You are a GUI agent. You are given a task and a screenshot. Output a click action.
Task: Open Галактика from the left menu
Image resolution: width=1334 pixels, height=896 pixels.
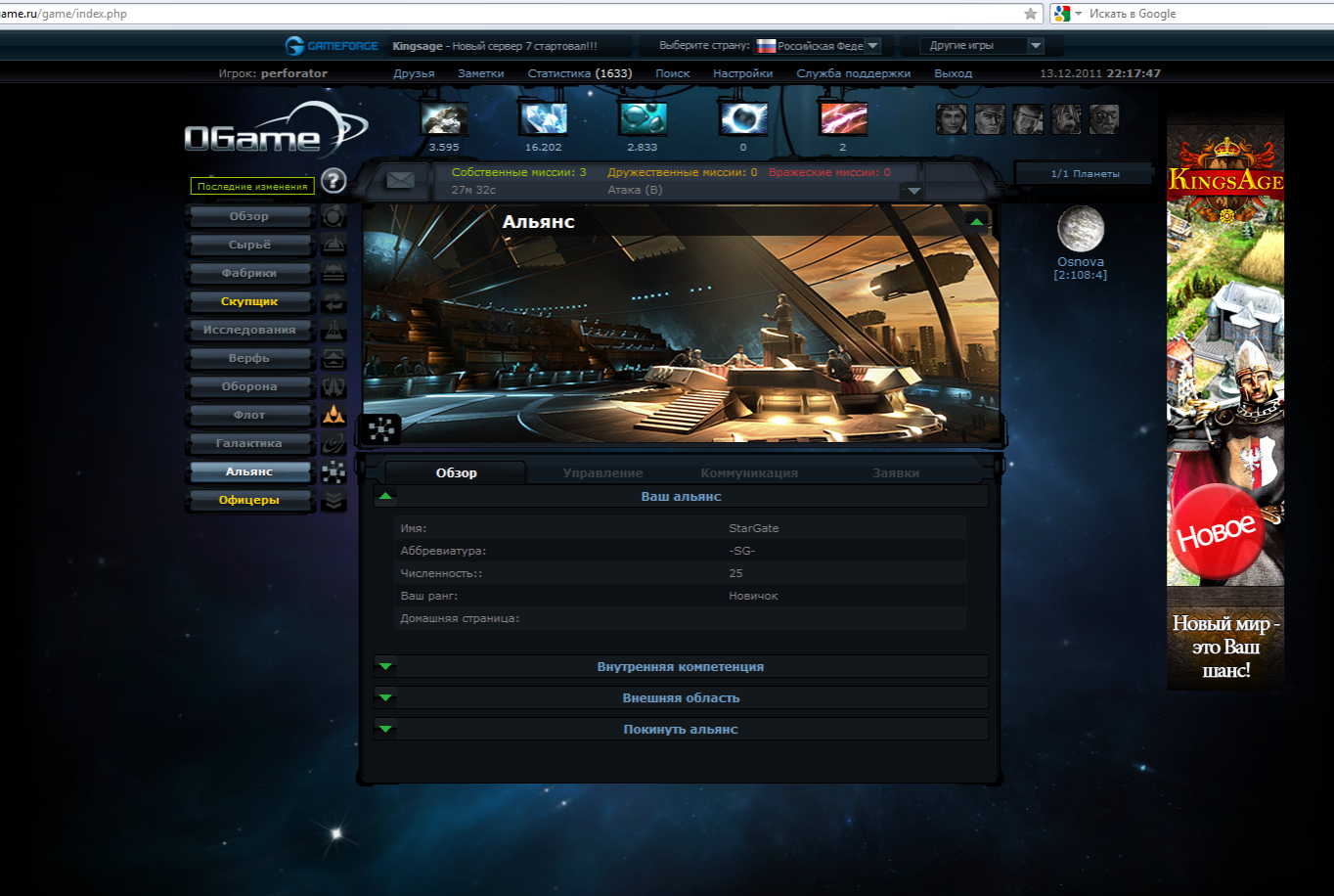249,443
